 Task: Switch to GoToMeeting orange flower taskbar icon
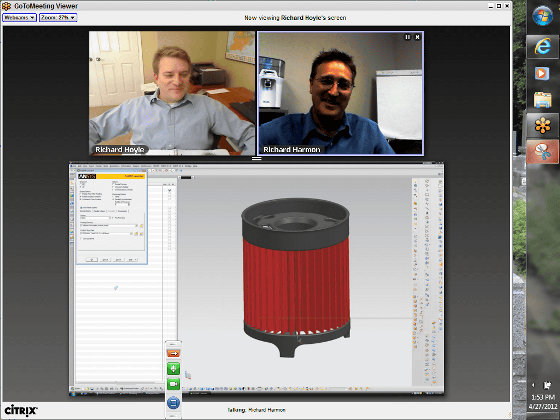coord(542,126)
